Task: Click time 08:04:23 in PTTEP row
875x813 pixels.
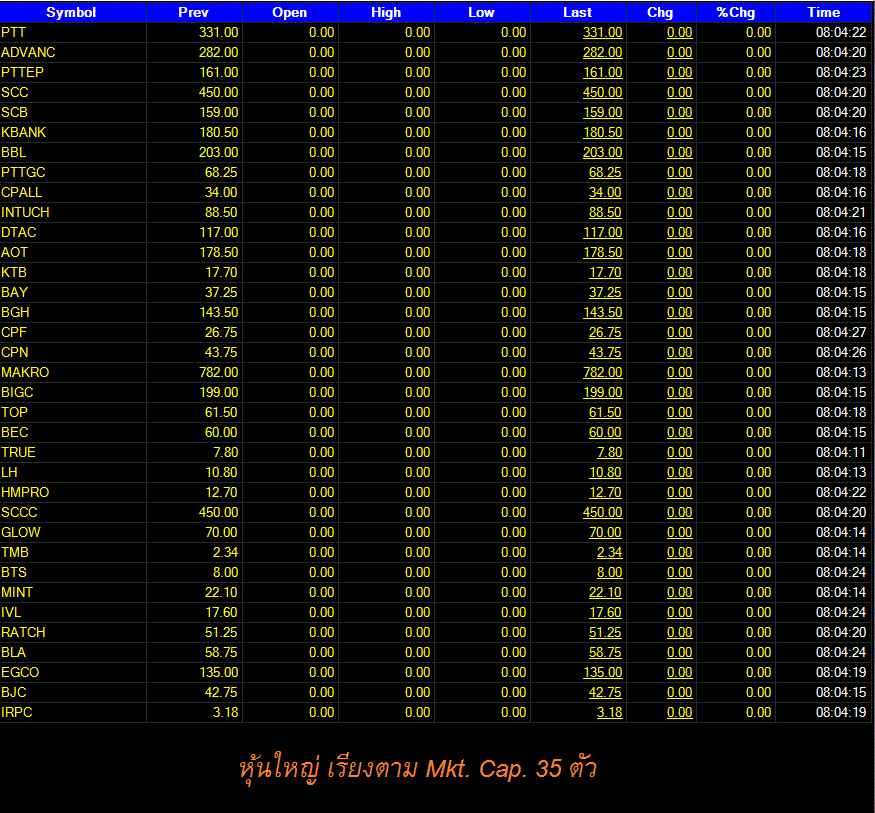Action: click(841, 73)
